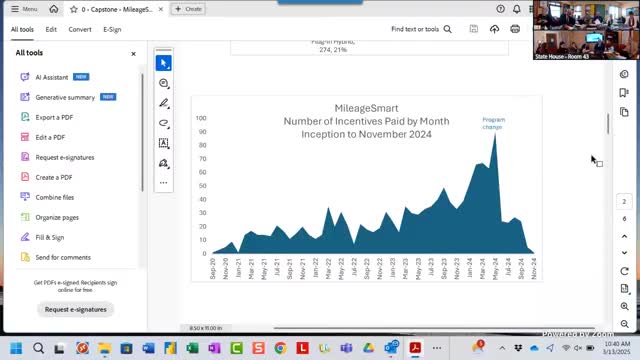Select the signature stamp tool

click(164, 163)
